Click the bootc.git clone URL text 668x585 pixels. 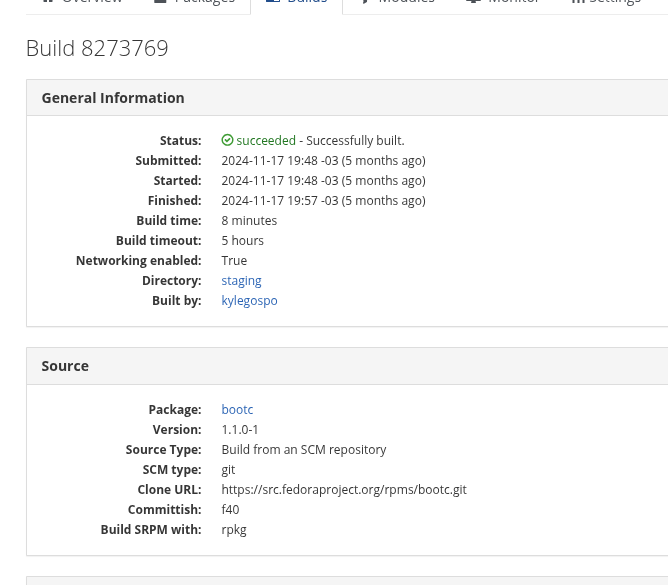[343, 490]
